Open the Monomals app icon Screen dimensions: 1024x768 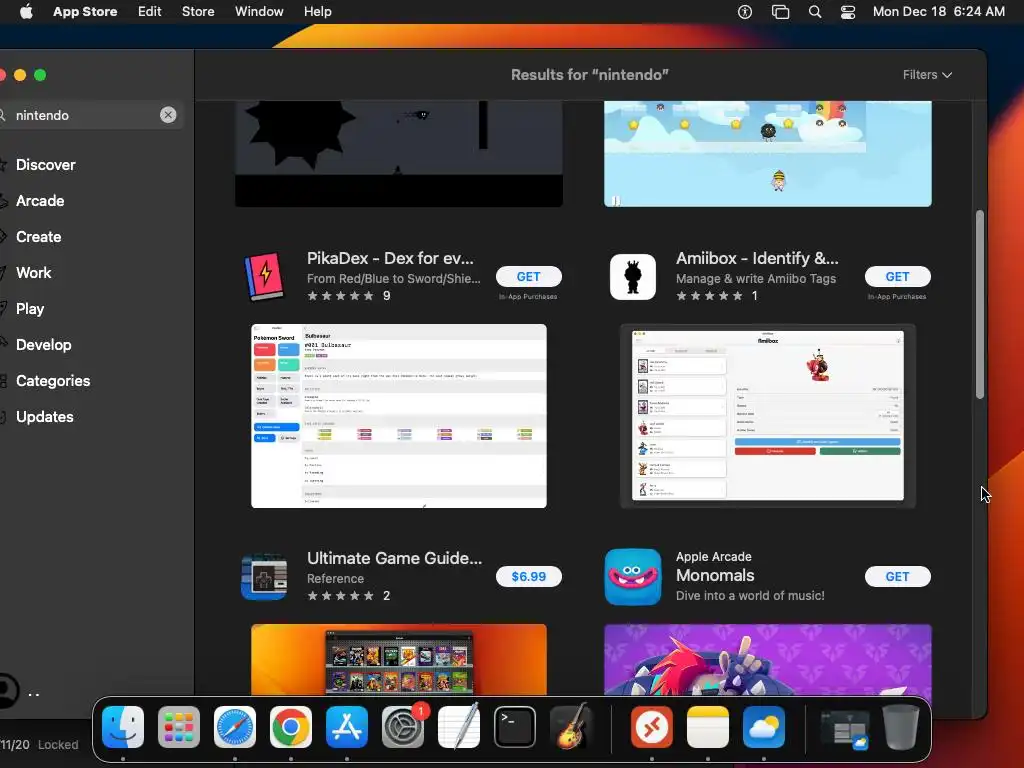[x=633, y=577]
